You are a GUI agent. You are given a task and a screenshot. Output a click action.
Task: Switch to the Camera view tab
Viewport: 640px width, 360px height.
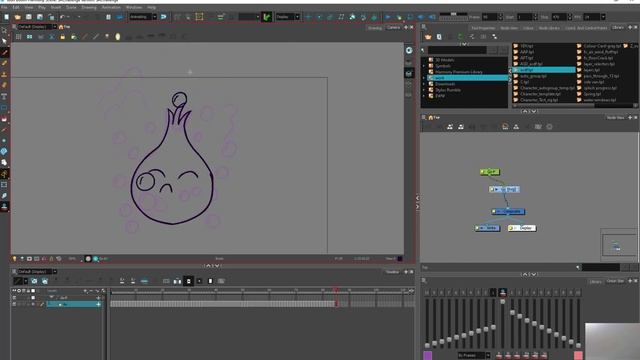tap(393, 27)
